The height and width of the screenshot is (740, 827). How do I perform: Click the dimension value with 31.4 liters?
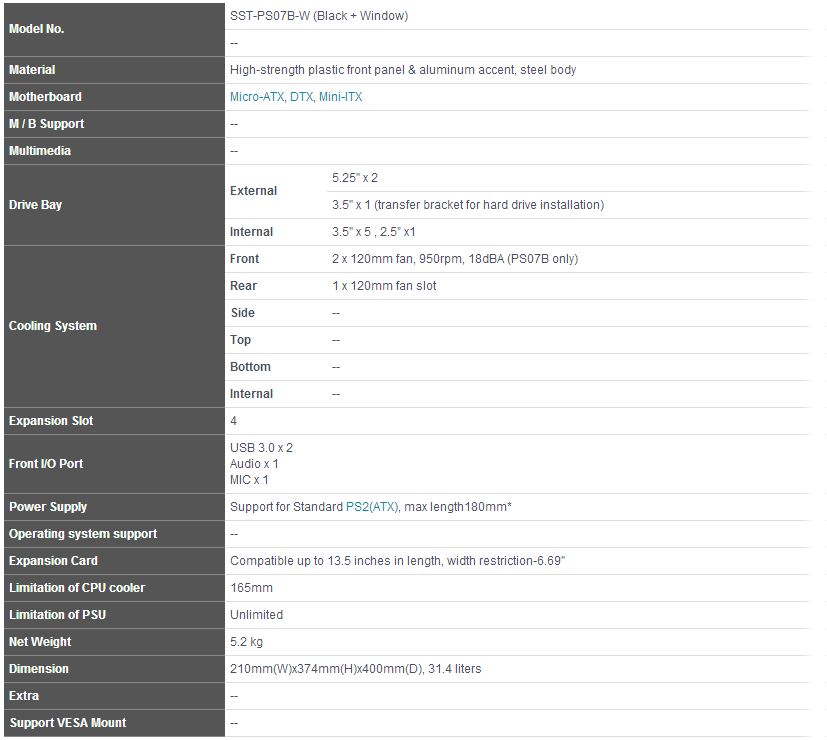pyautogui.click(x=355, y=669)
